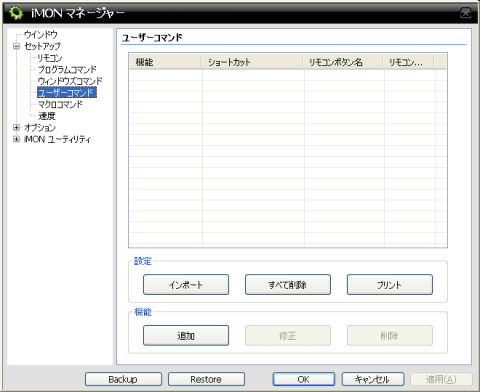
Task: Open リモコン settings in the tree
Action: [50, 58]
